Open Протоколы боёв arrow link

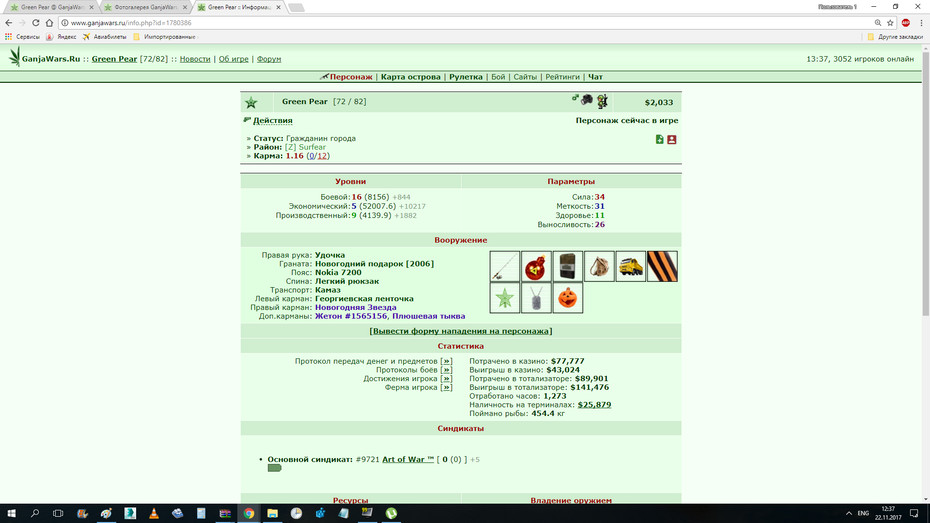click(x=446, y=370)
